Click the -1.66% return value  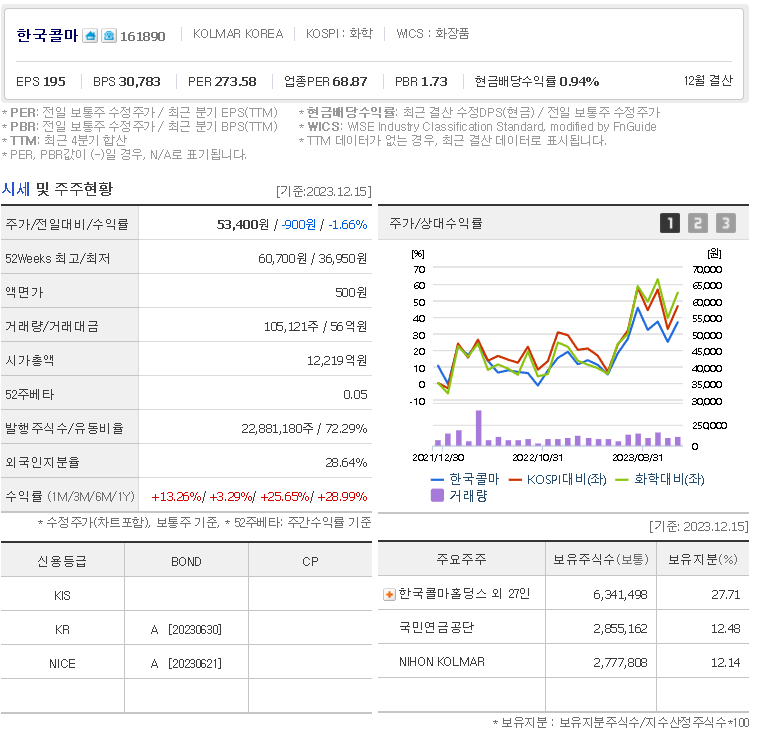click(347, 224)
